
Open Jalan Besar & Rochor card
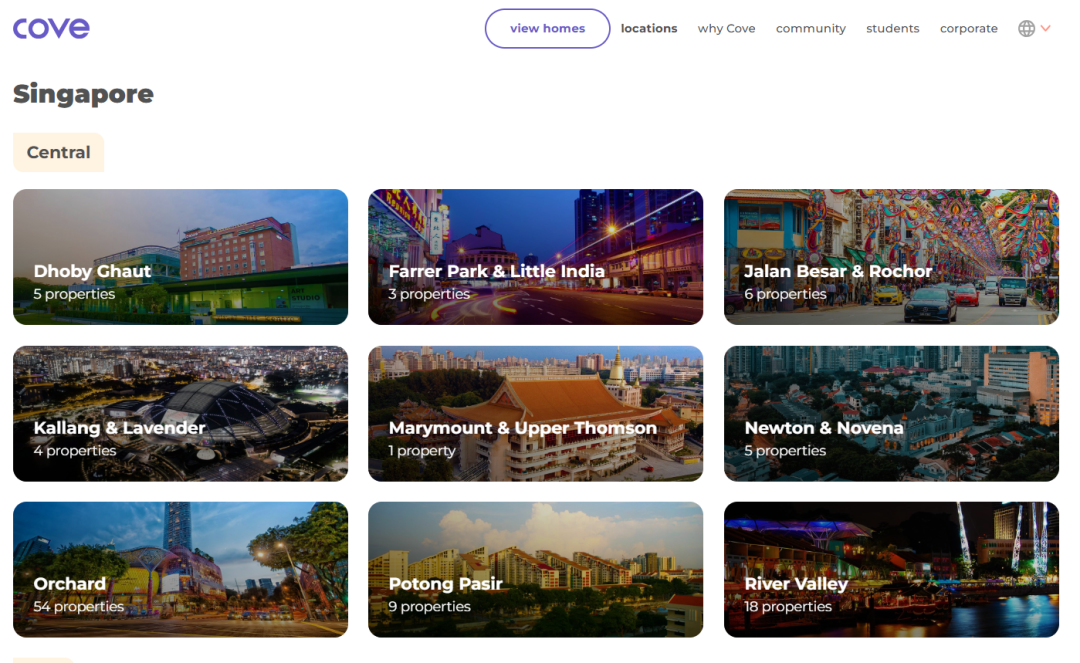(x=890, y=257)
